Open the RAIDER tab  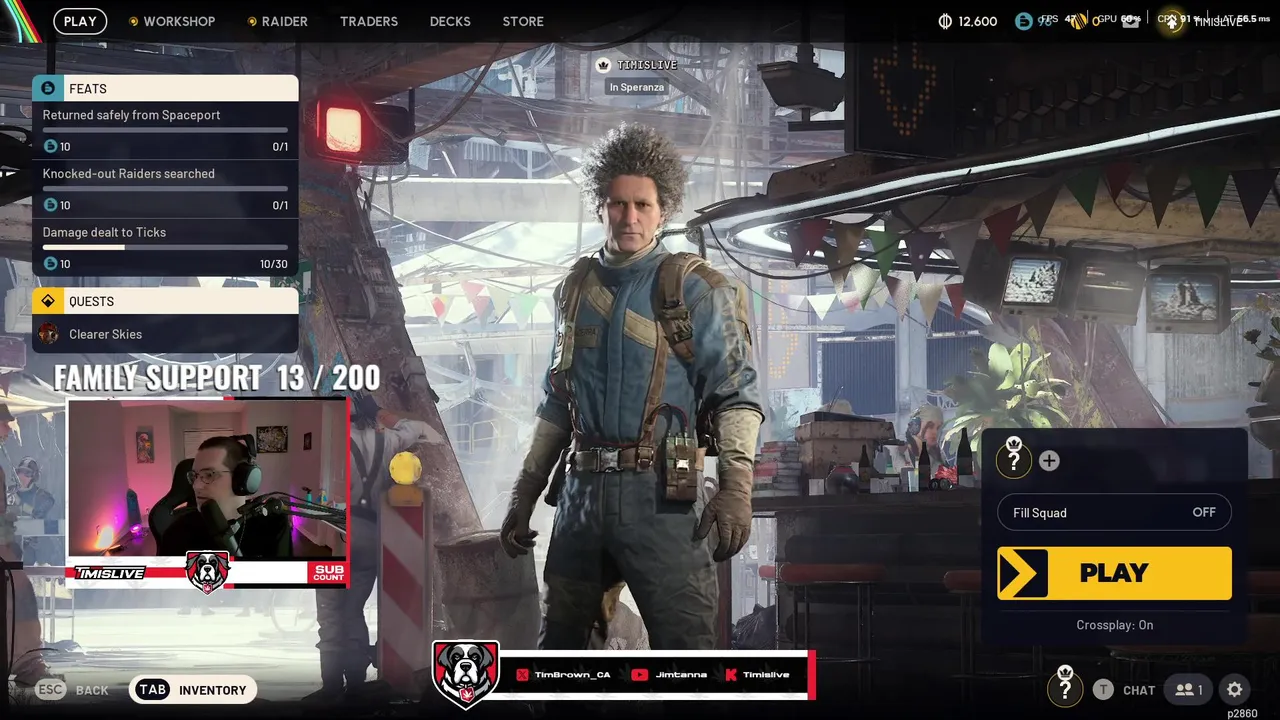(277, 21)
